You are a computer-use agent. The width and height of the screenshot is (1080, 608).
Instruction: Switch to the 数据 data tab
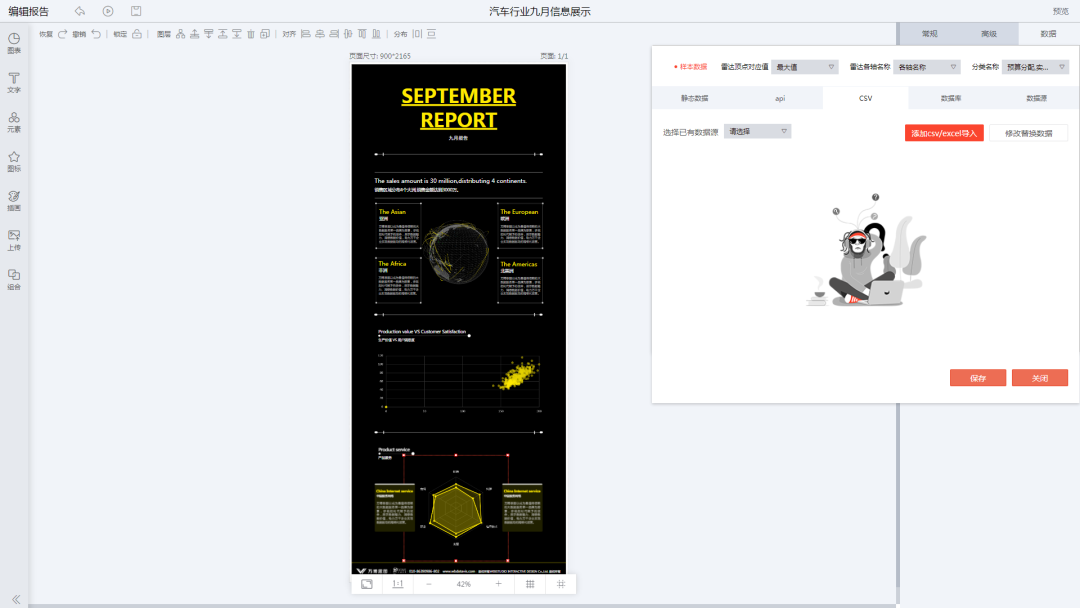click(x=1048, y=34)
